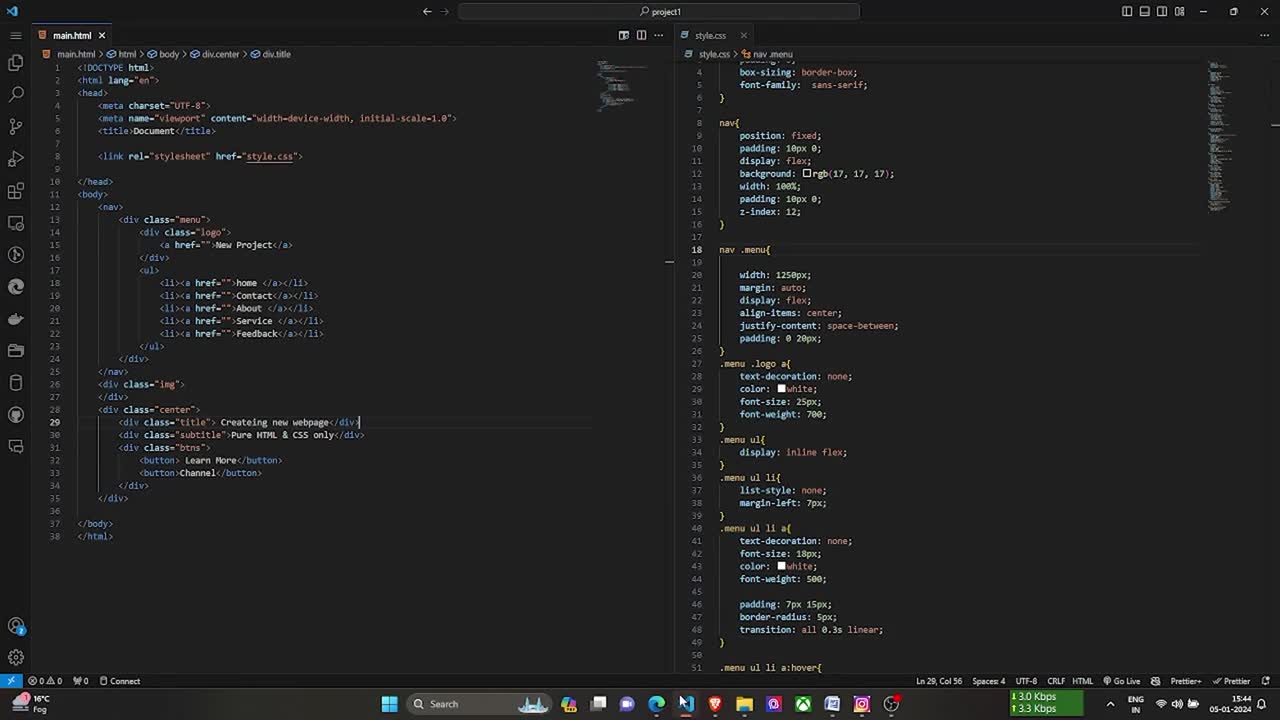Open the Manage gear icon
This screenshot has width=1280, height=720.
15,658
